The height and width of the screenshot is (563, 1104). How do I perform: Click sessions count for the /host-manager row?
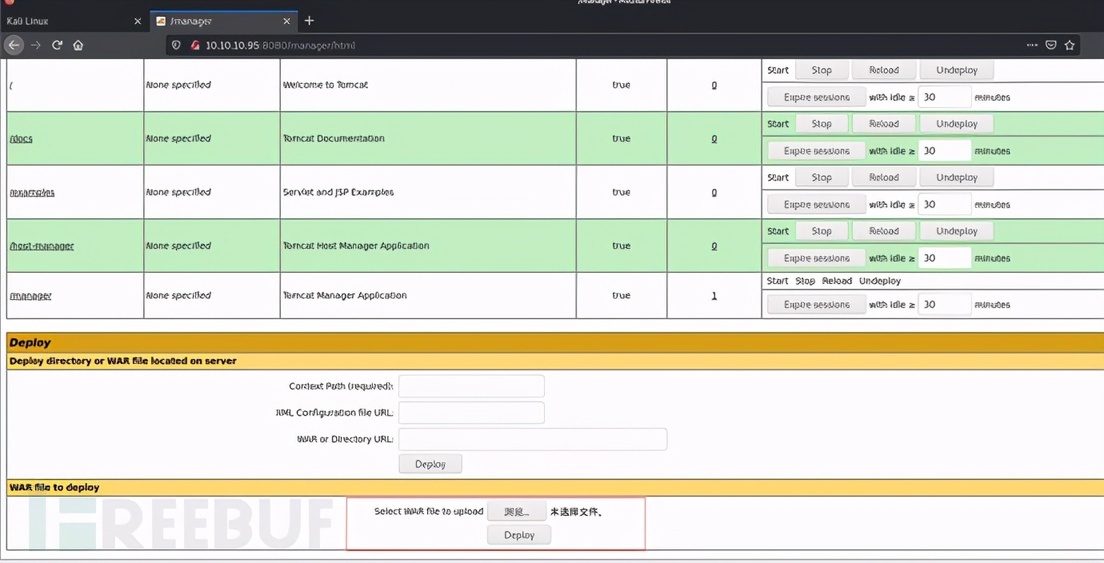tap(714, 246)
